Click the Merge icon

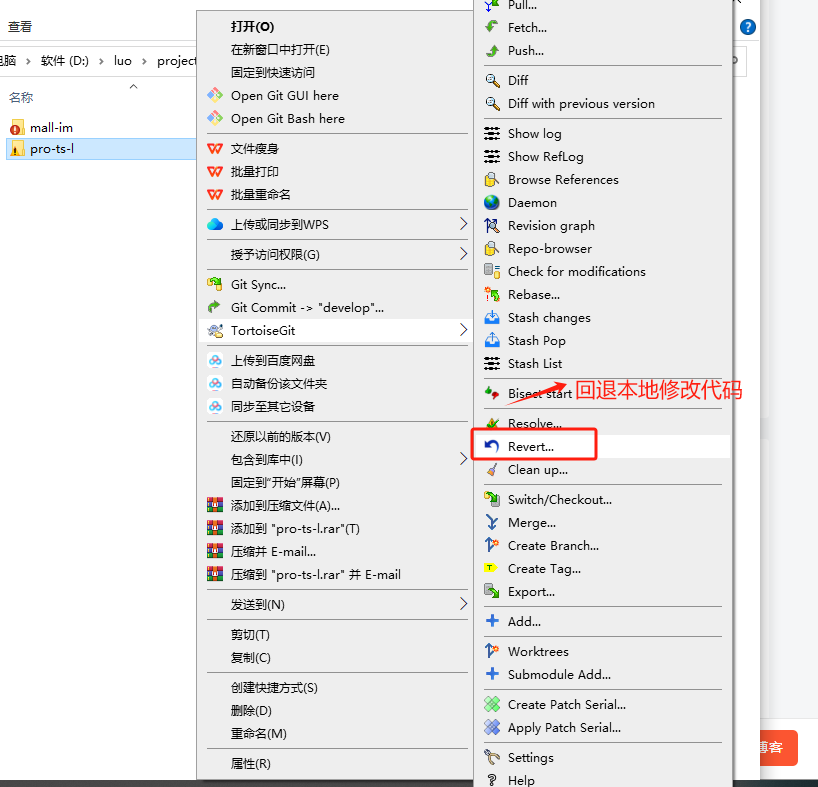(491, 522)
